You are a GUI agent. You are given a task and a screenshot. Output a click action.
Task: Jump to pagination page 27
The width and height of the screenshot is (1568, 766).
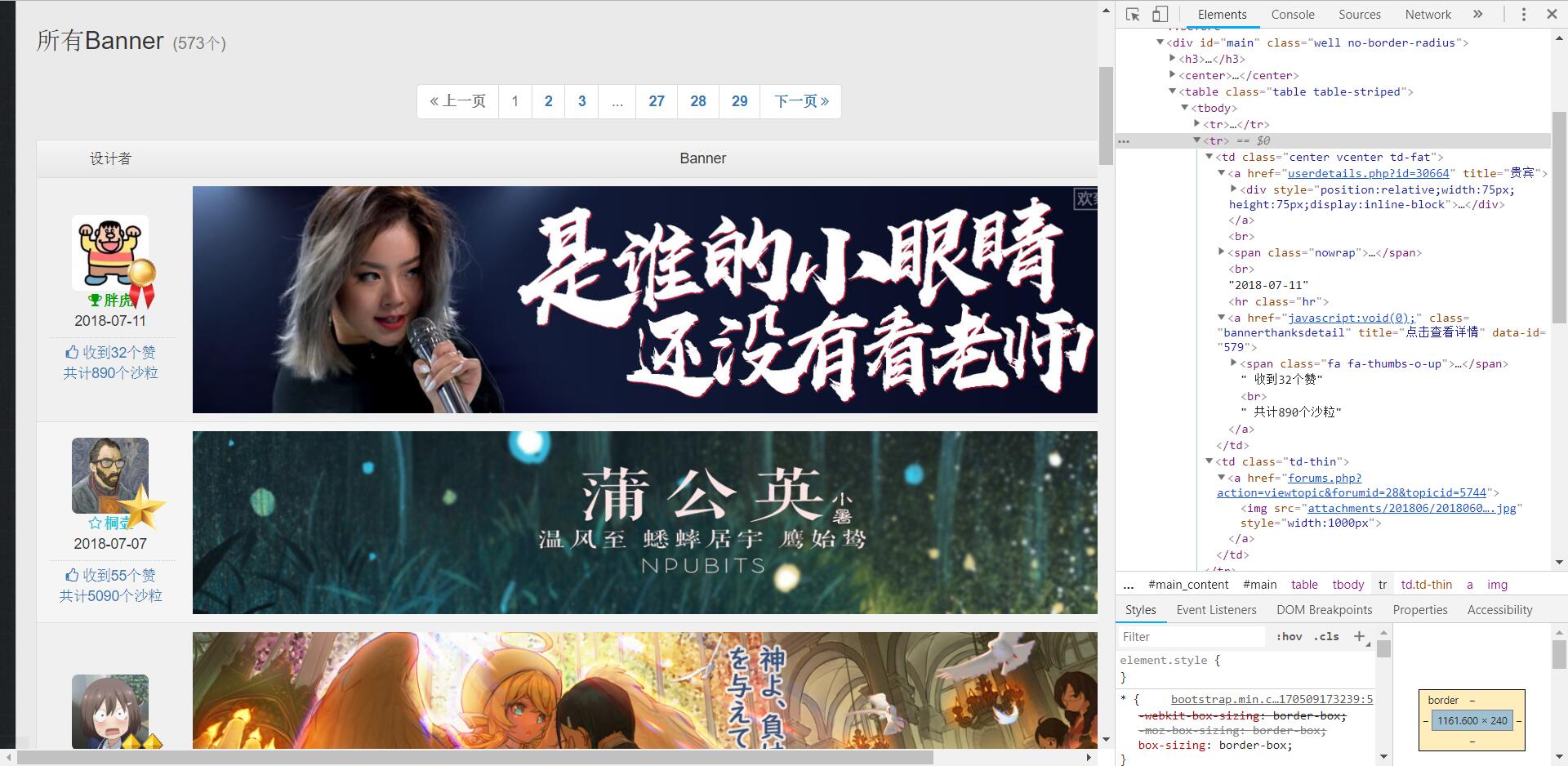coord(657,101)
